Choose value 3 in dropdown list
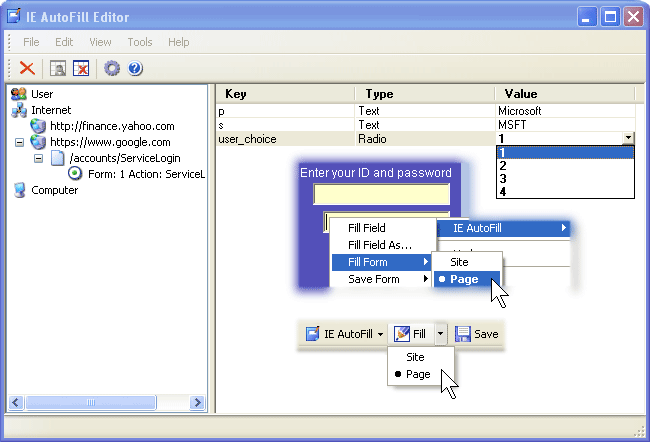Image resolution: width=650 pixels, height=442 pixels. tap(565, 178)
